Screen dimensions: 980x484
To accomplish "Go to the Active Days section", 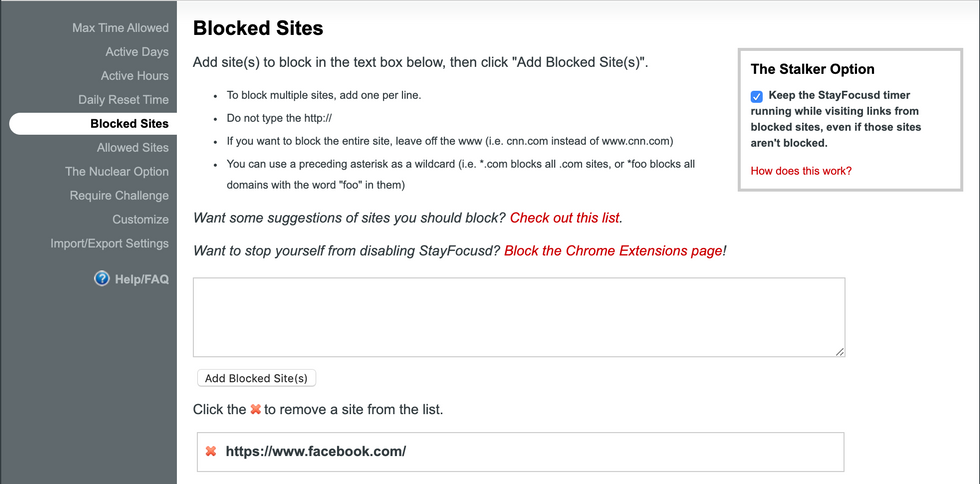I will [137, 52].
